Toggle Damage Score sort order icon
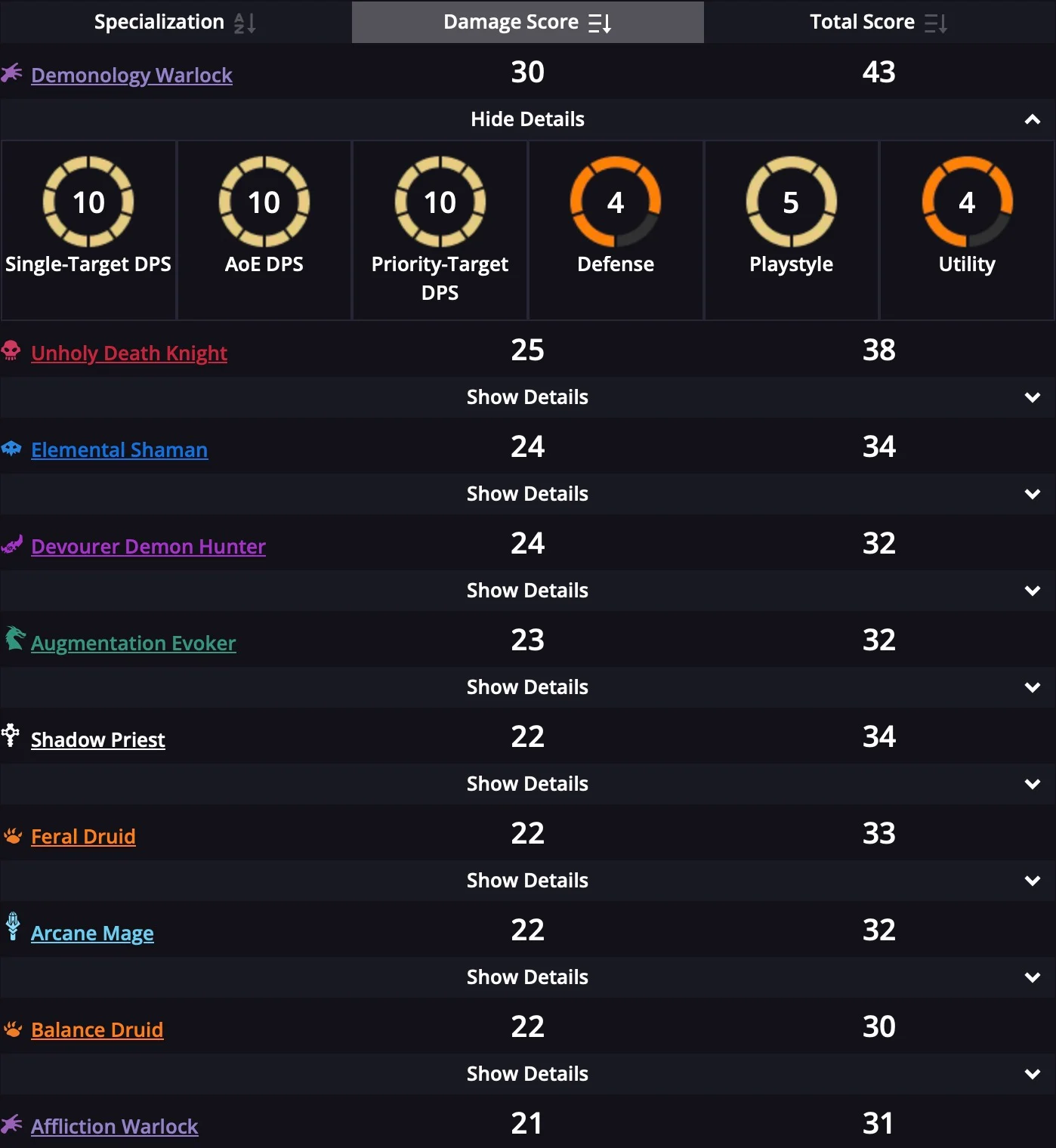The image size is (1056, 1148). [x=600, y=23]
